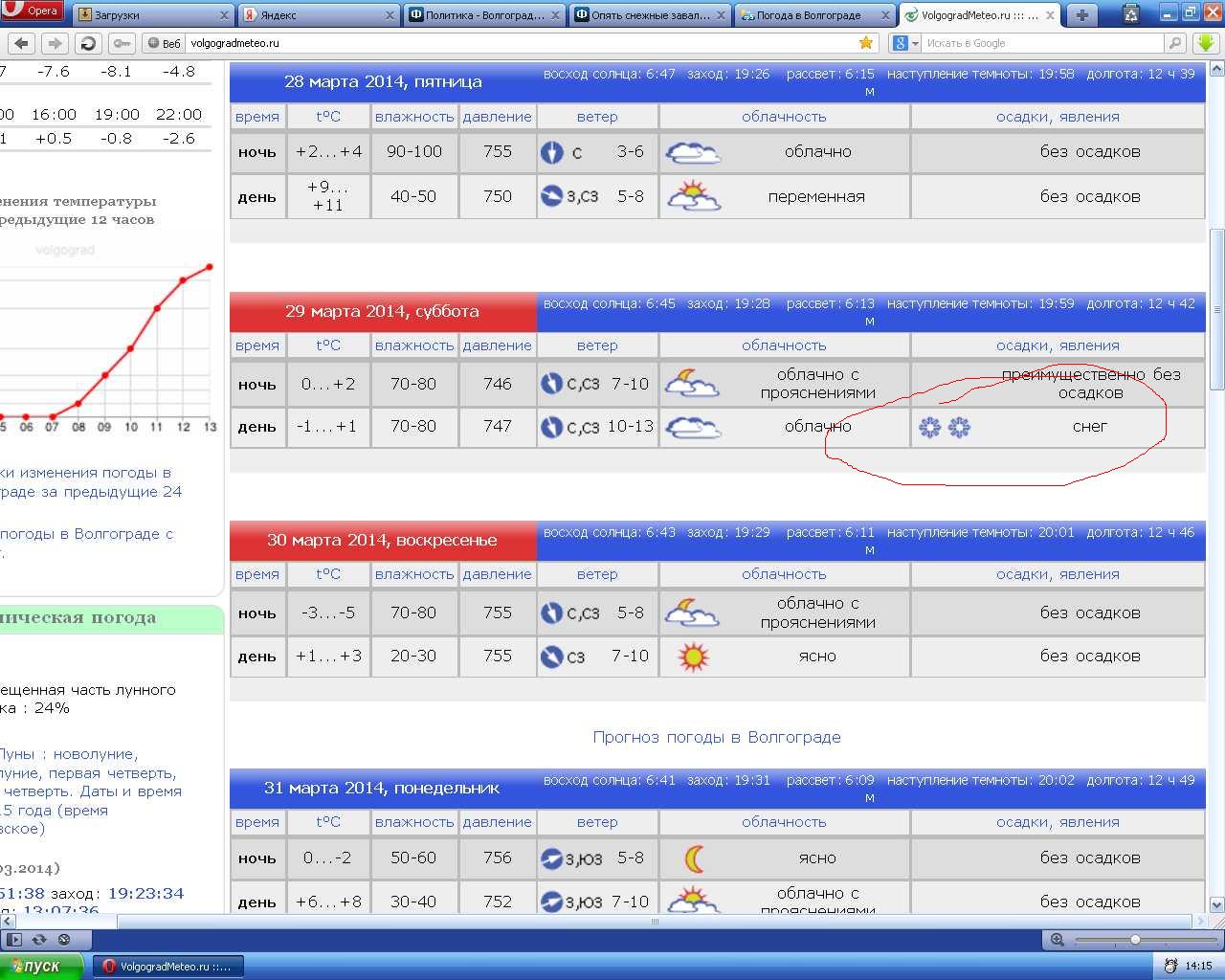
Task: Click the Прогноз погоды в Волгограде link
Action: click(x=717, y=737)
